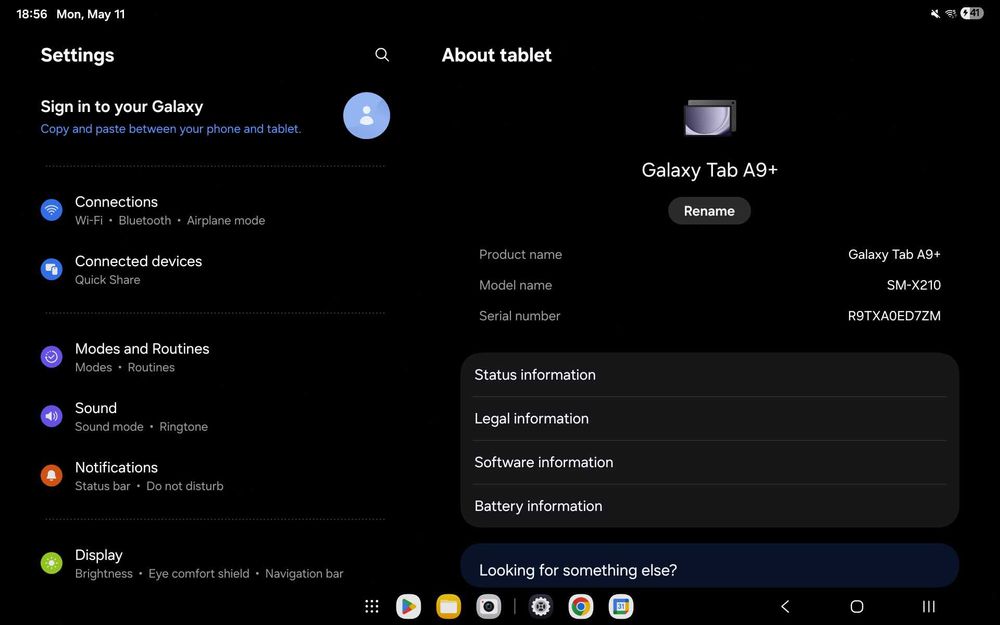
Task: Tap the mute icon in status bar
Action: click(935, 13)
